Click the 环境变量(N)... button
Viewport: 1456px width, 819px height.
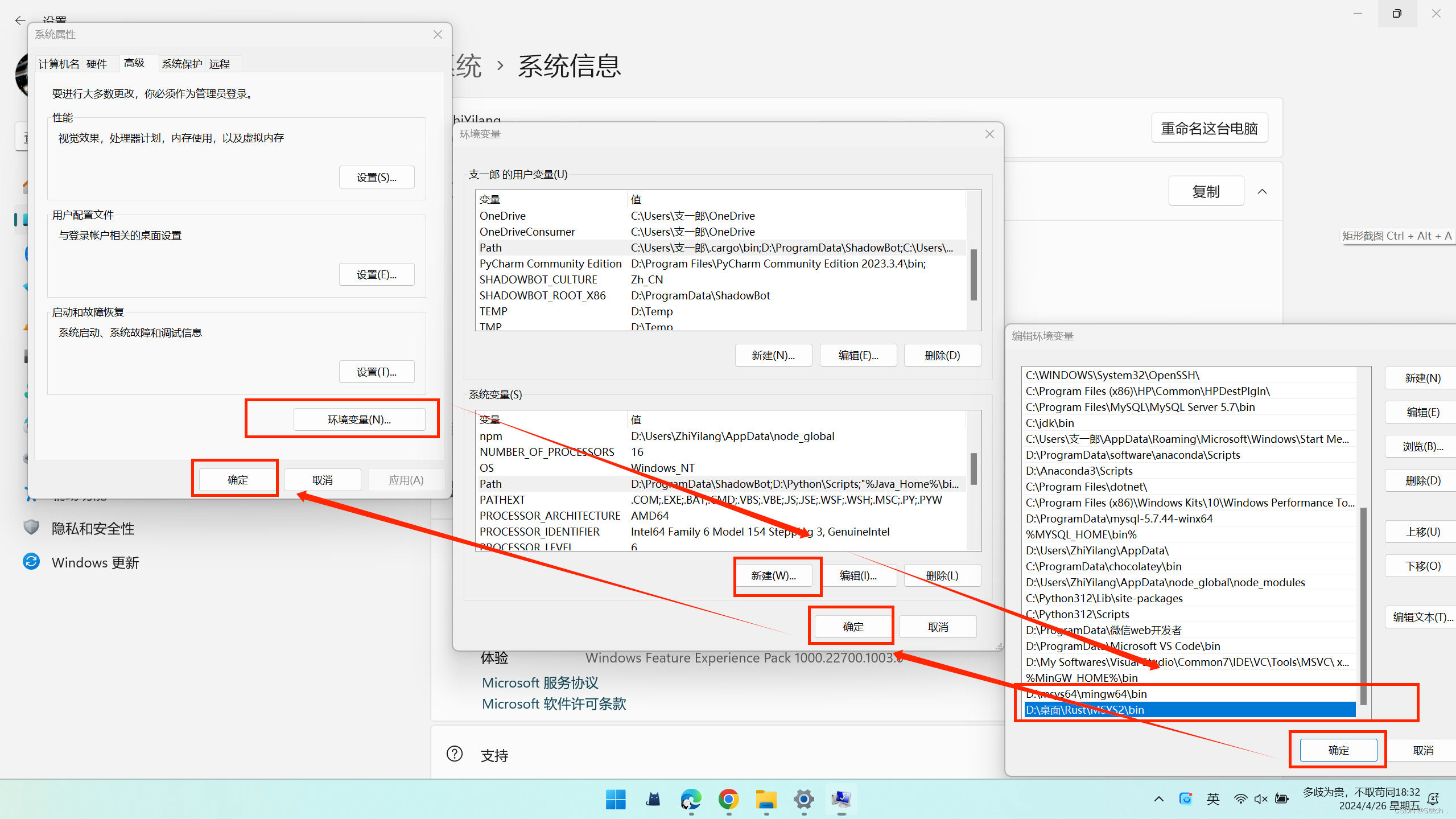pyautogui.click(x=359, y=419)
